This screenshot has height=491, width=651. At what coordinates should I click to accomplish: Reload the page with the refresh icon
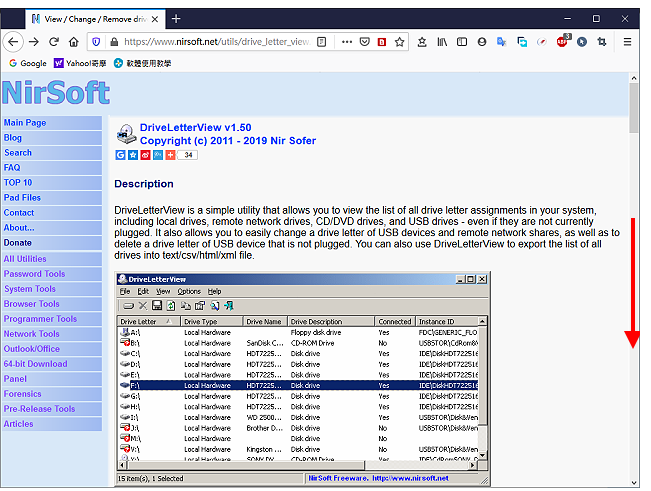pos(54,42)
